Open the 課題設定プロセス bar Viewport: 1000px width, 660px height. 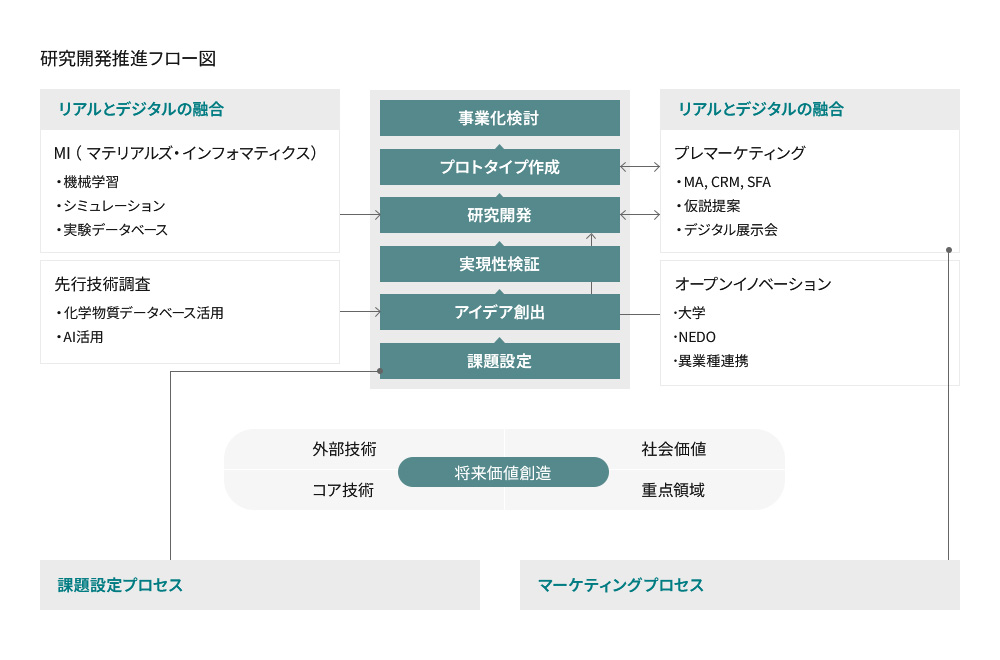click(260, 585)
